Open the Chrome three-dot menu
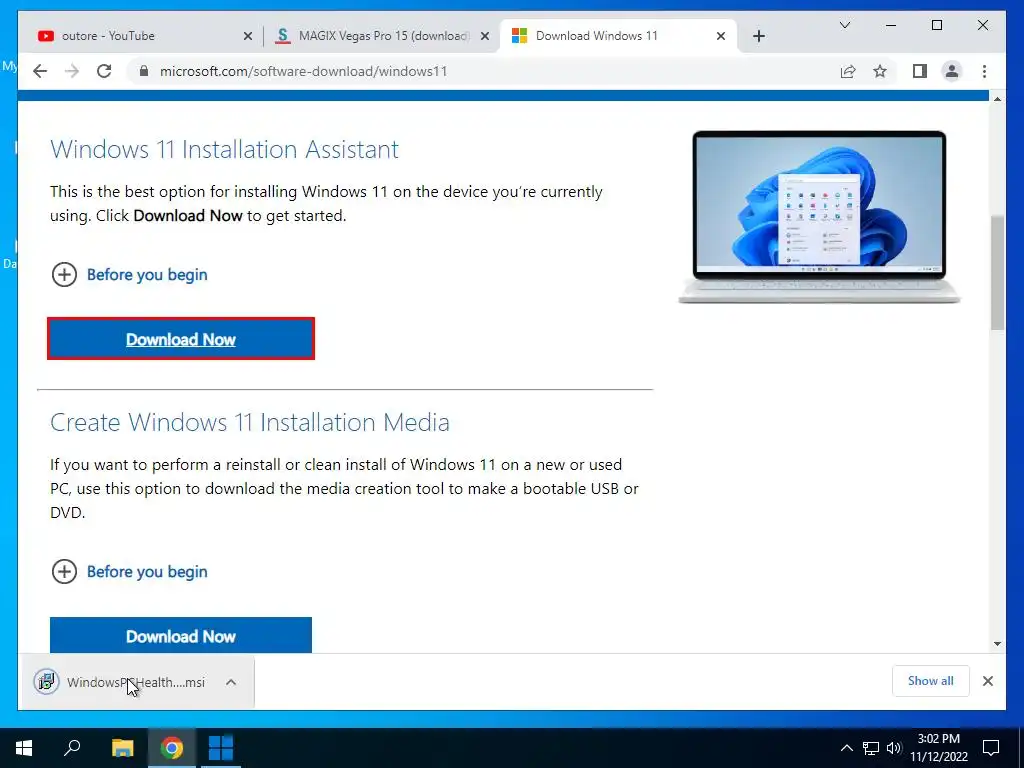This screenshot has width=1024, height=768. (x=984, y=71)
